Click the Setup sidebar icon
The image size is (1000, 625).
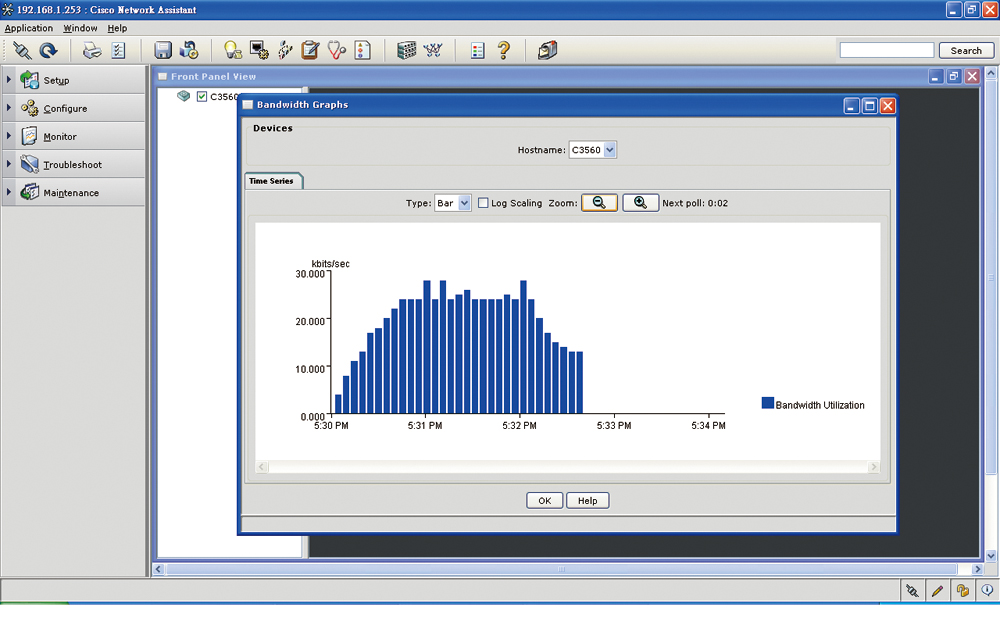tap(29, 80)
